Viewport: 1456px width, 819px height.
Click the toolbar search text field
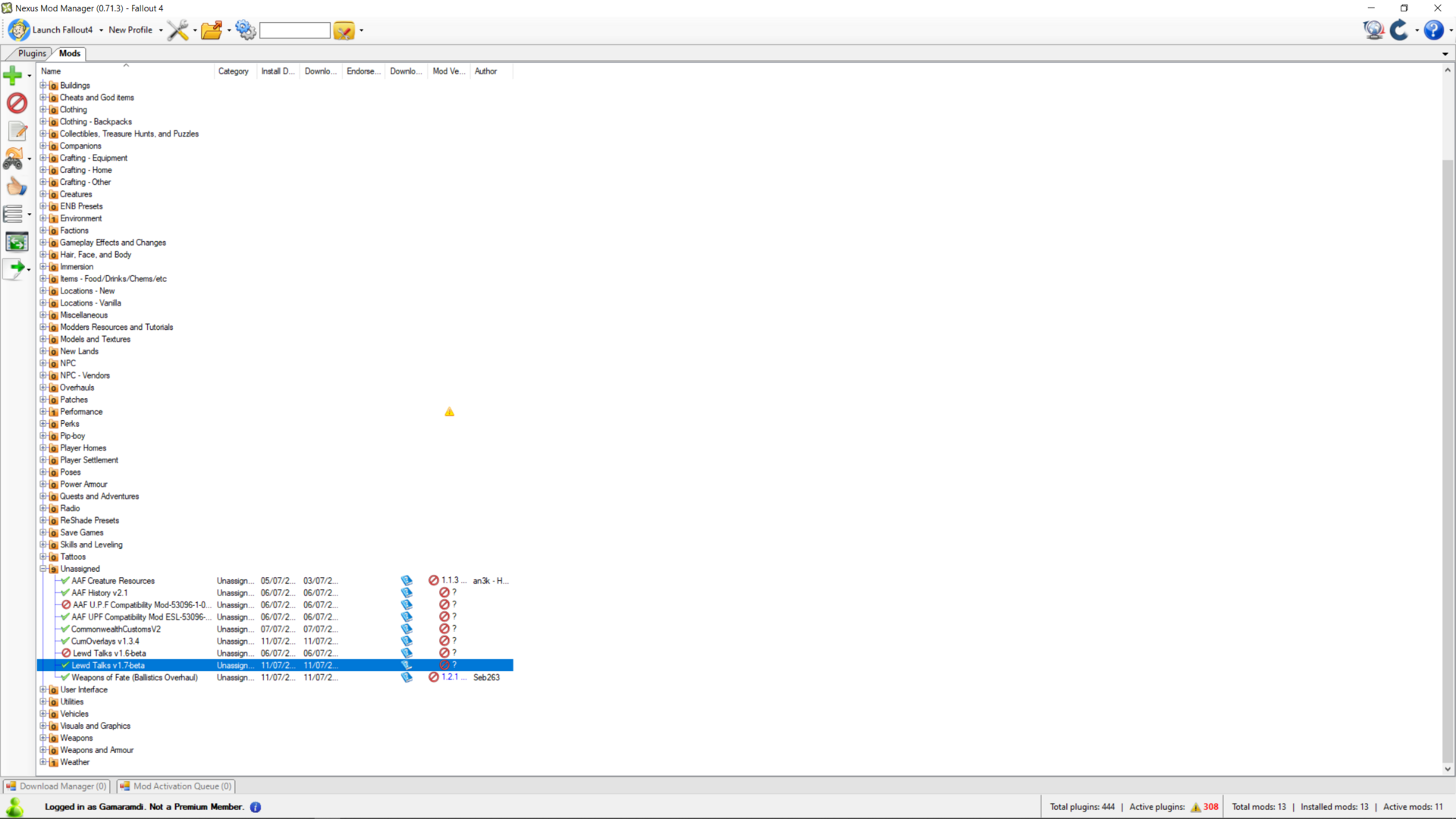295,30
